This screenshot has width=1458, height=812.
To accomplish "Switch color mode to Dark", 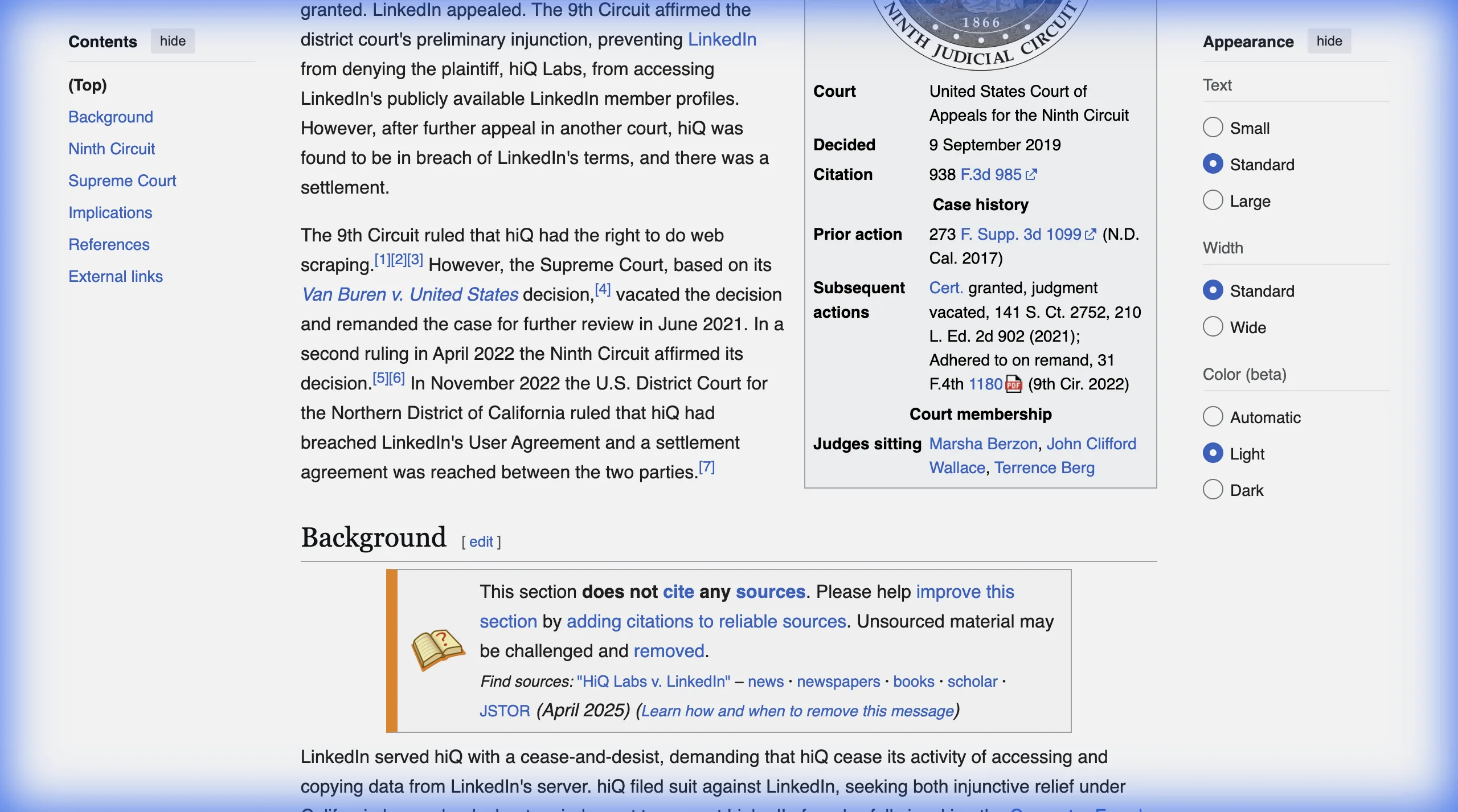I will tap(1215, 489).
